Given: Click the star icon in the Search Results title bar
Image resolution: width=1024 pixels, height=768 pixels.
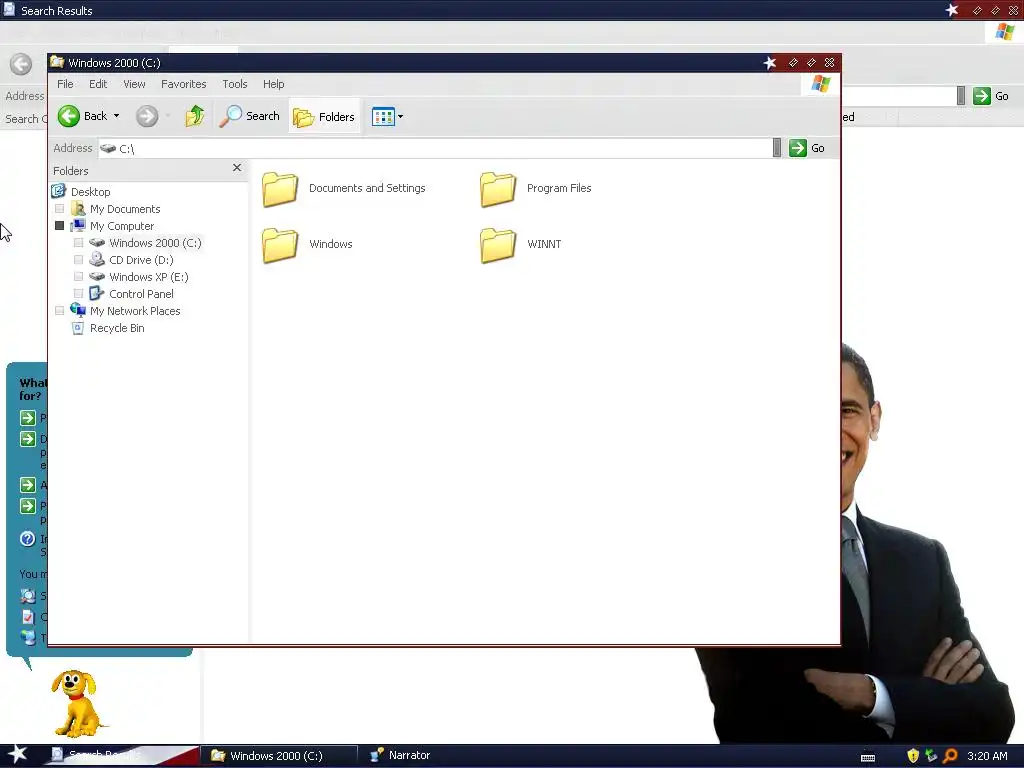Looking at the screenshot, I should point(952,10).
